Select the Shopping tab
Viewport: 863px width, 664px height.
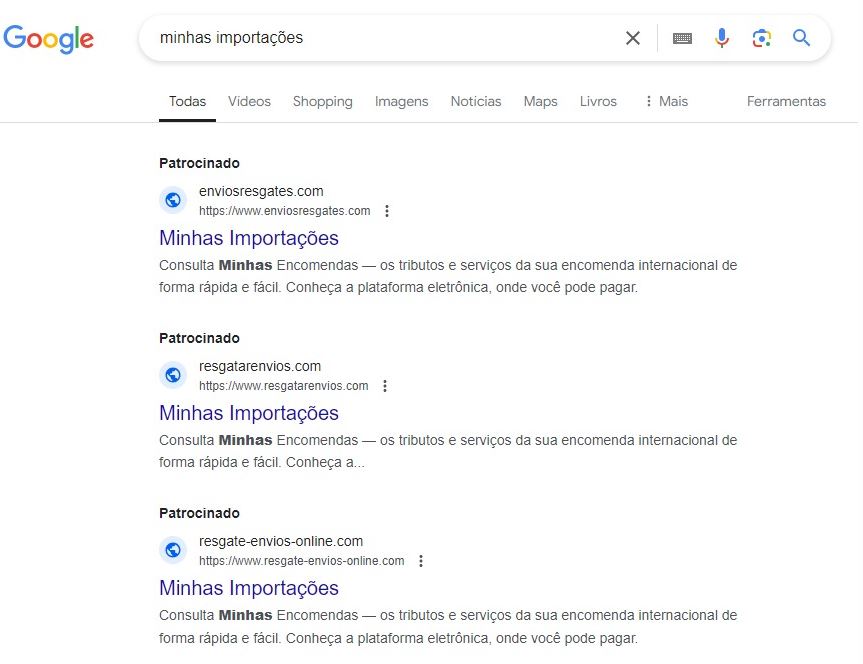click(322, 101)
